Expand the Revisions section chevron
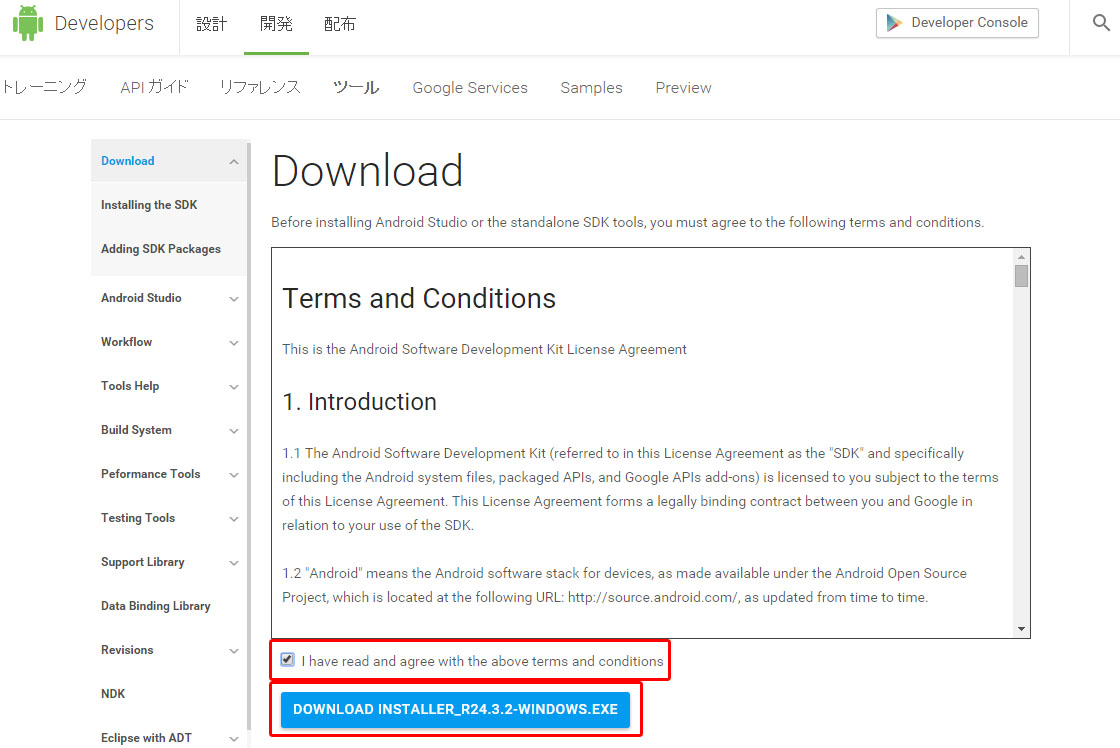The image size is (1120, 748). (x=234, y=651)
